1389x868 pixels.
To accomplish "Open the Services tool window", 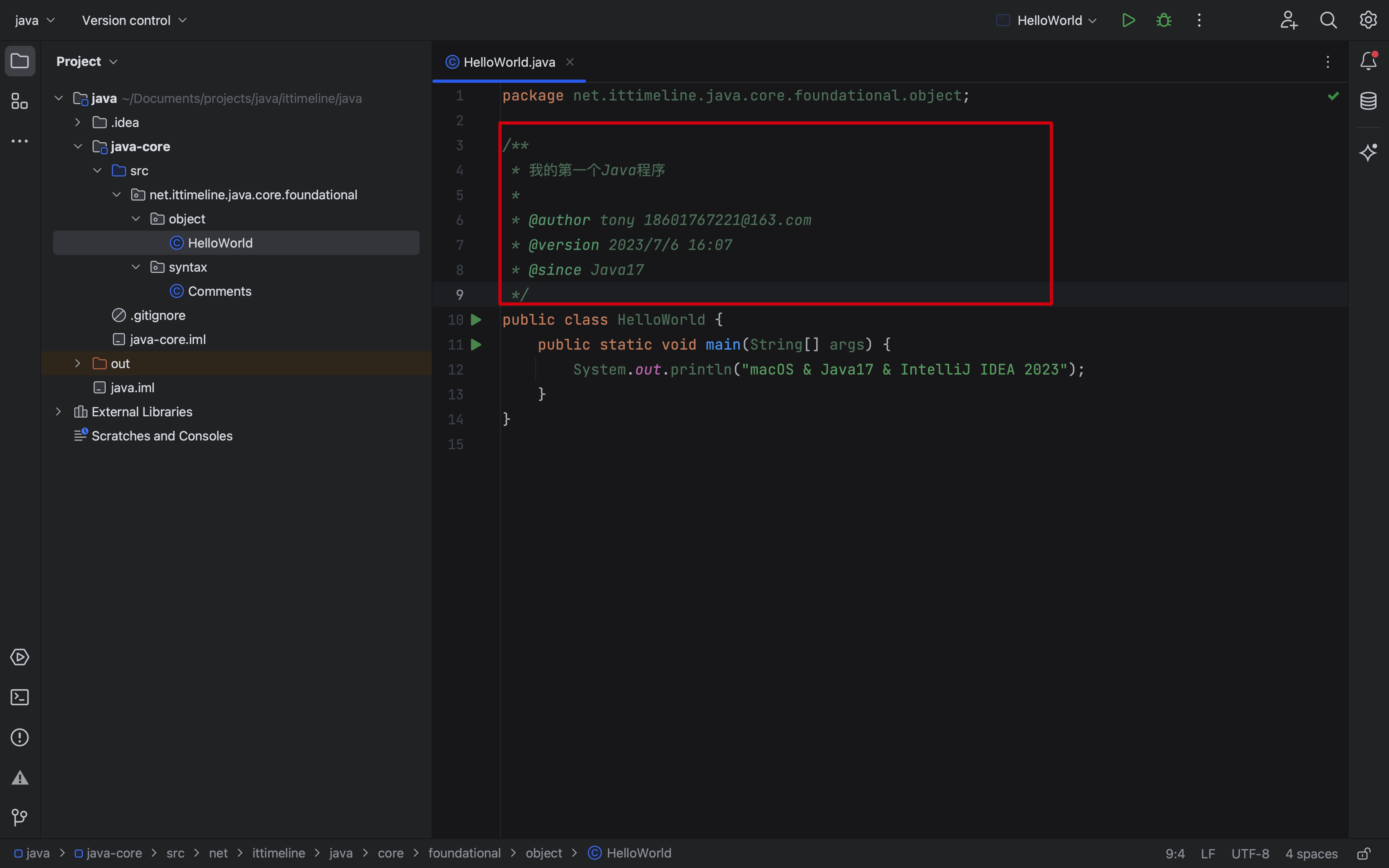I will click(x=20, y=657).
